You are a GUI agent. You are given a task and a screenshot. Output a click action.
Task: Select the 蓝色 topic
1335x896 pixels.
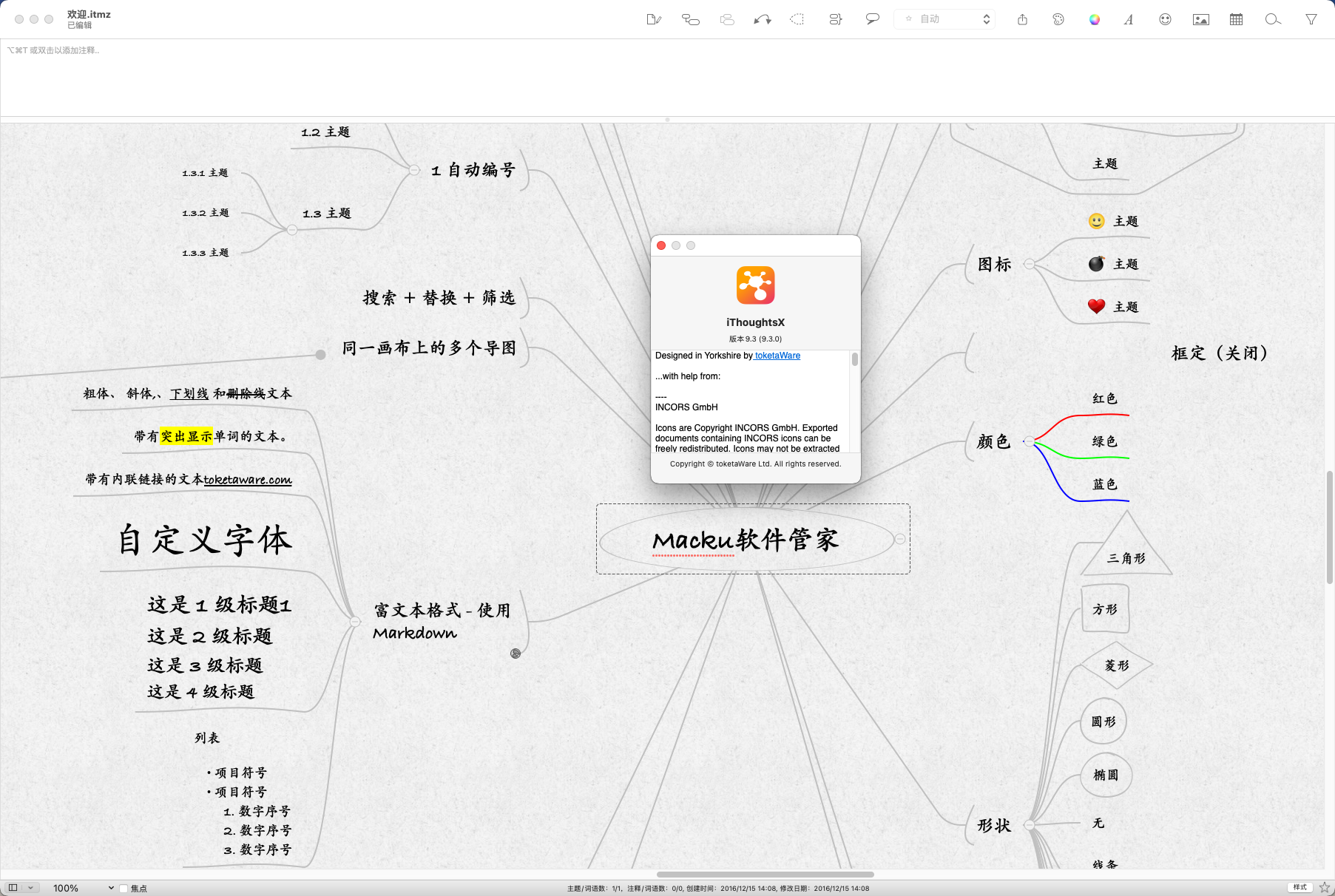[x=1105, y=484]
